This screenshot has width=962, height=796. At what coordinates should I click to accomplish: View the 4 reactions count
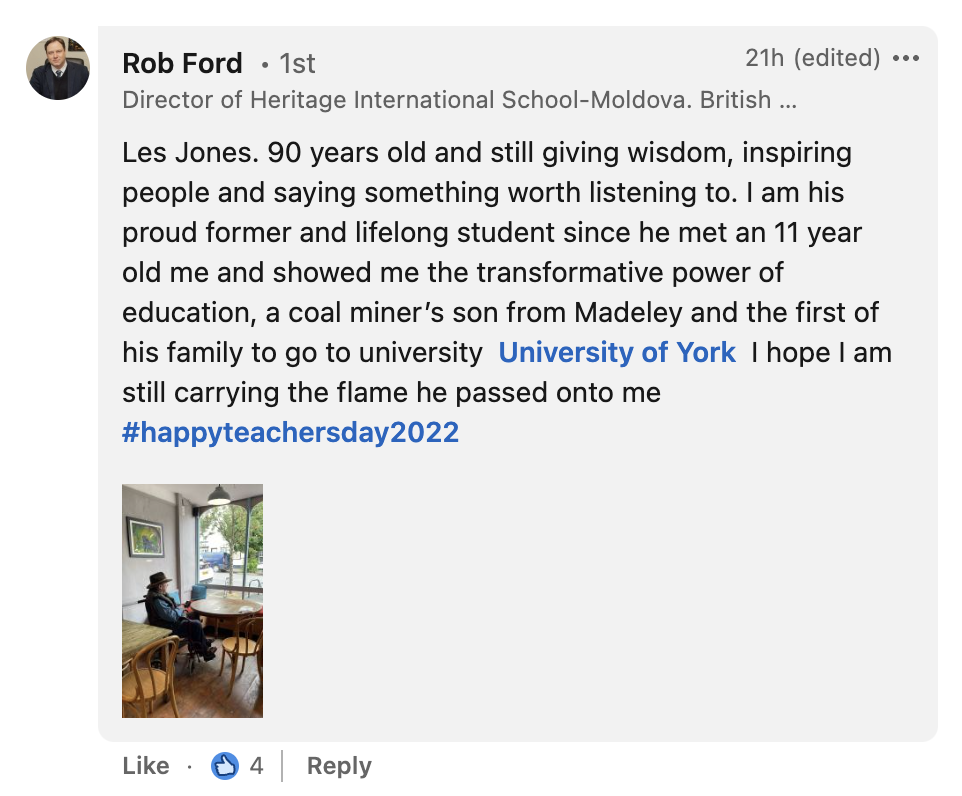[x=257, y=766]
